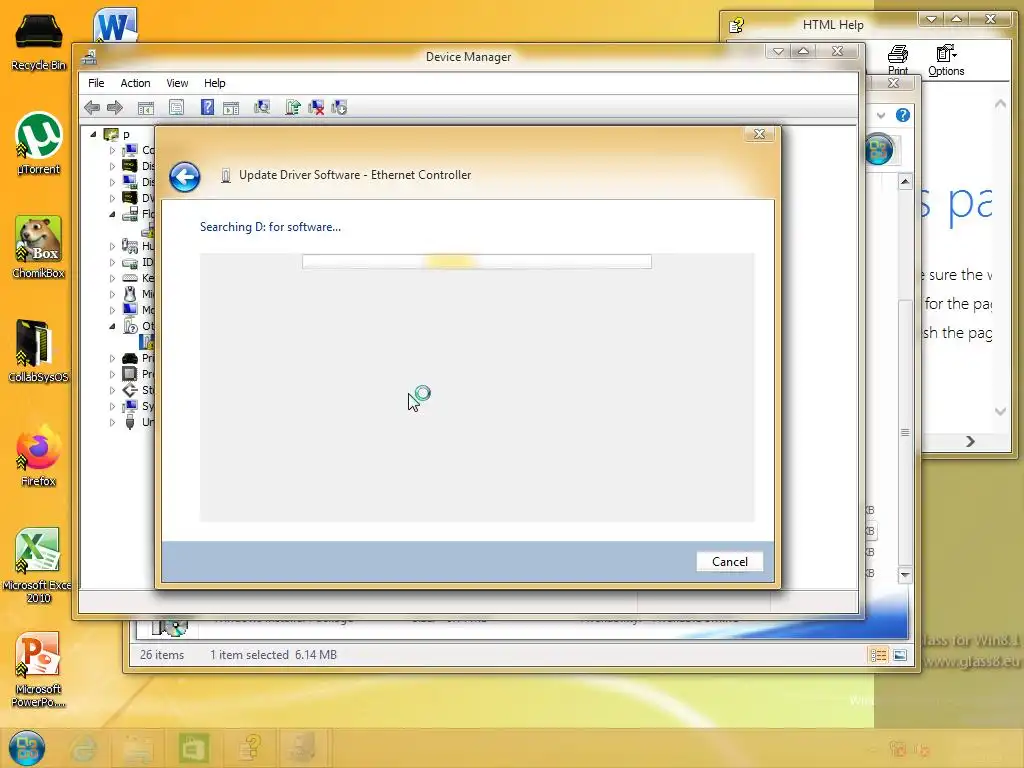Select the Printers tree item with printer icon

click(x=138, y=358)
